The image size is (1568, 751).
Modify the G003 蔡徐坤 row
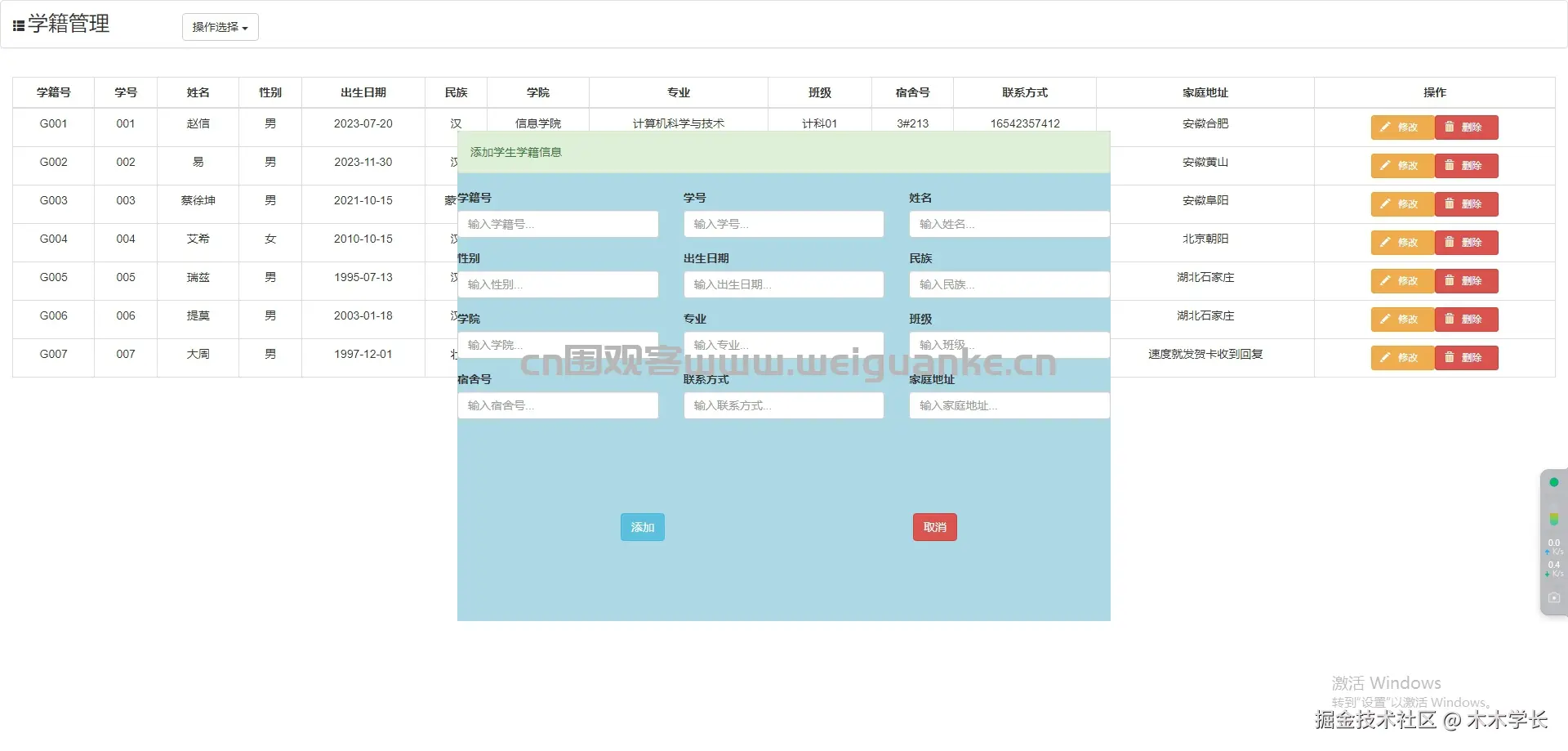coord(1402,204)
